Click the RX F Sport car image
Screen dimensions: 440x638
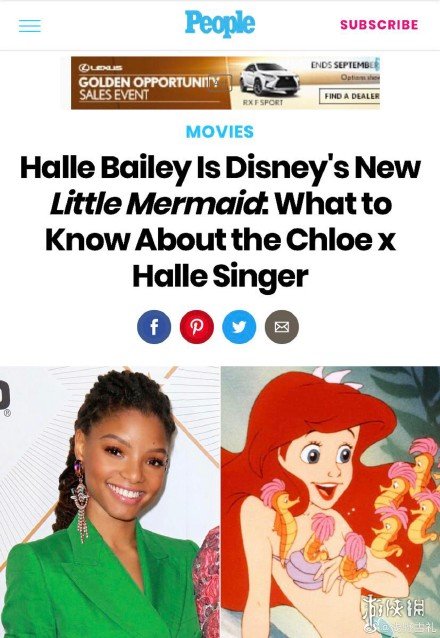[x=269, y=79]
